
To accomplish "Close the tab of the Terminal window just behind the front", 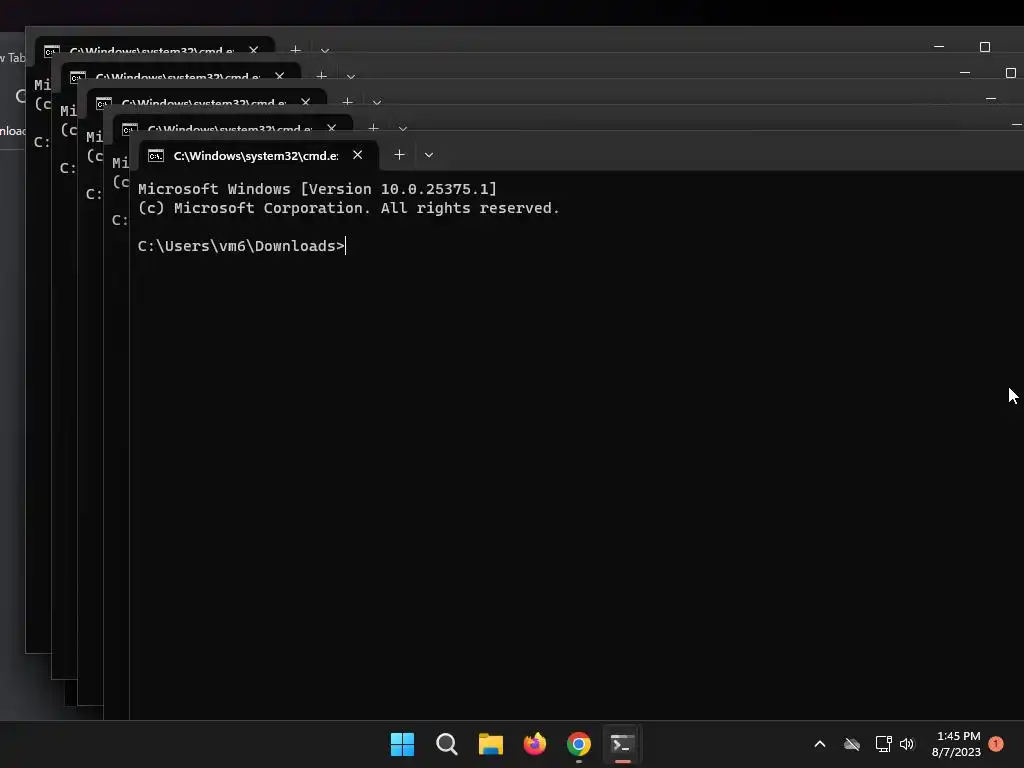I will click(332, 128).
